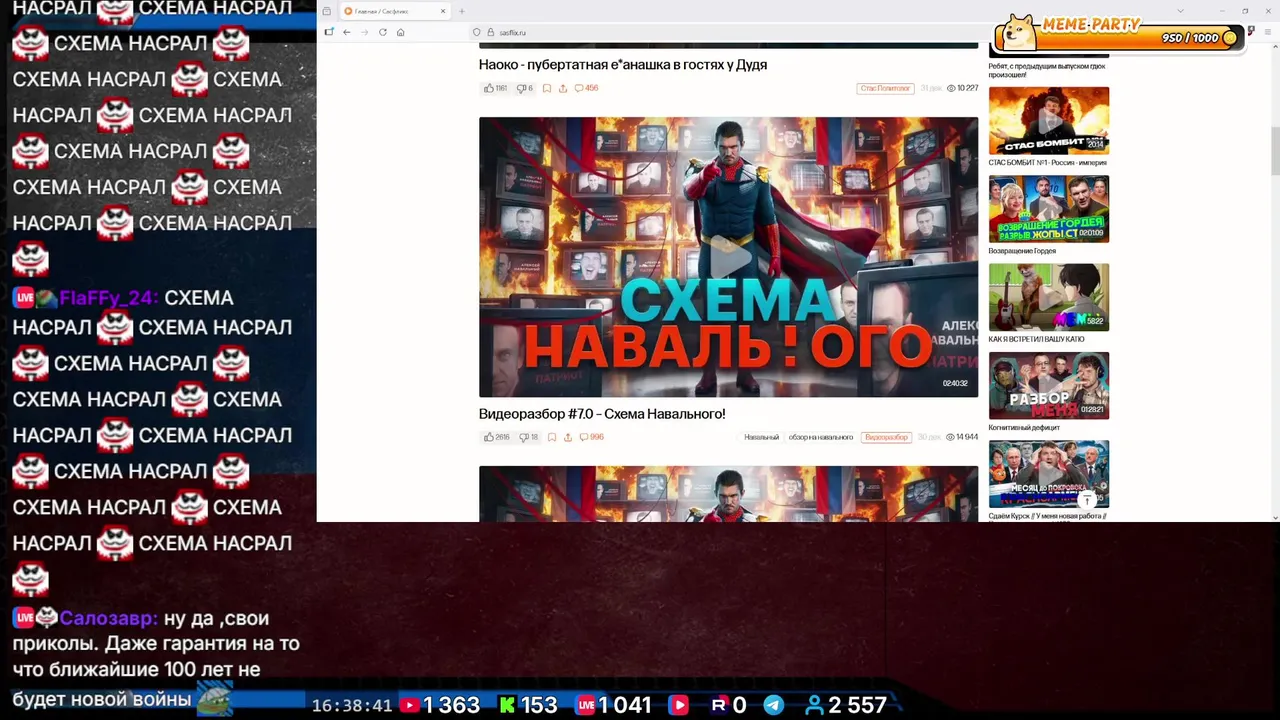This screenshot has height=720, width=1280.
Task: Open the Навальный tag
Action: [761, 437]
